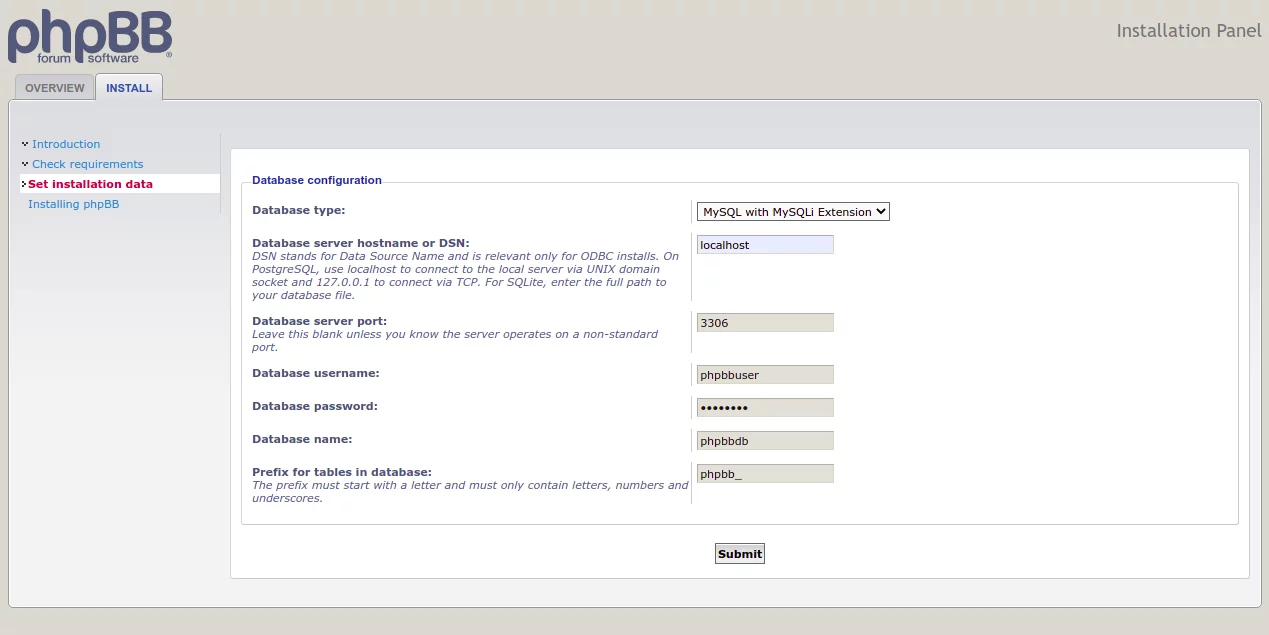The image size is (1269, 635).
Task: Focus the Database server hostname field
Action: tap(765, 245)
